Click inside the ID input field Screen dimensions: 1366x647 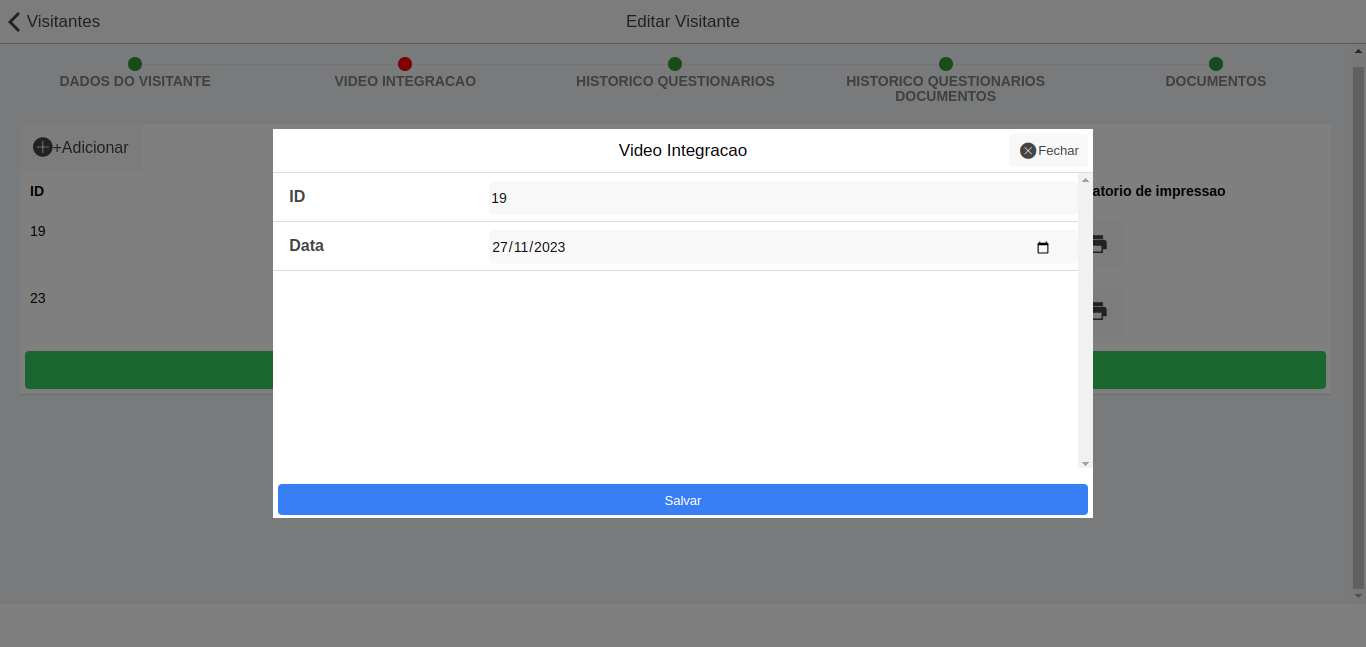pos(700,197)
